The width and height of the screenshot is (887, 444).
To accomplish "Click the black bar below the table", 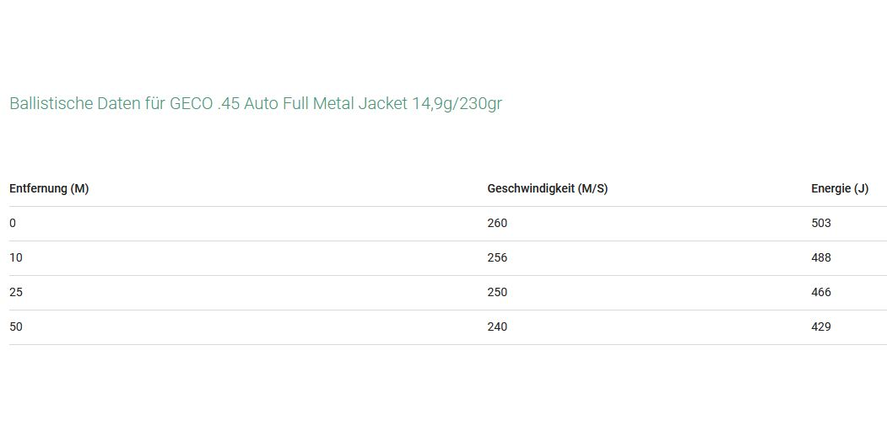I will (x=443, y=400).
